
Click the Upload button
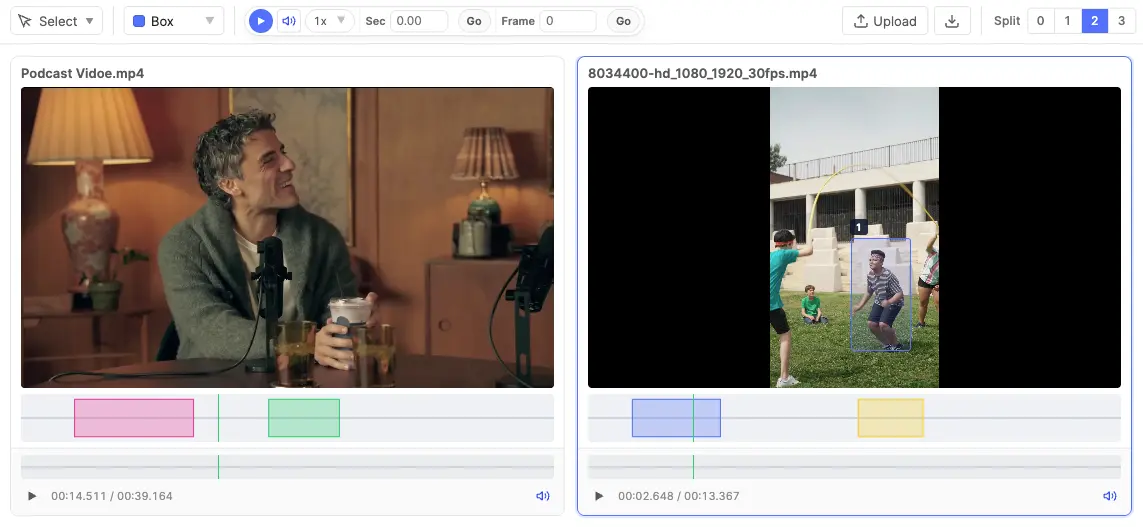[x=885, y=21]
